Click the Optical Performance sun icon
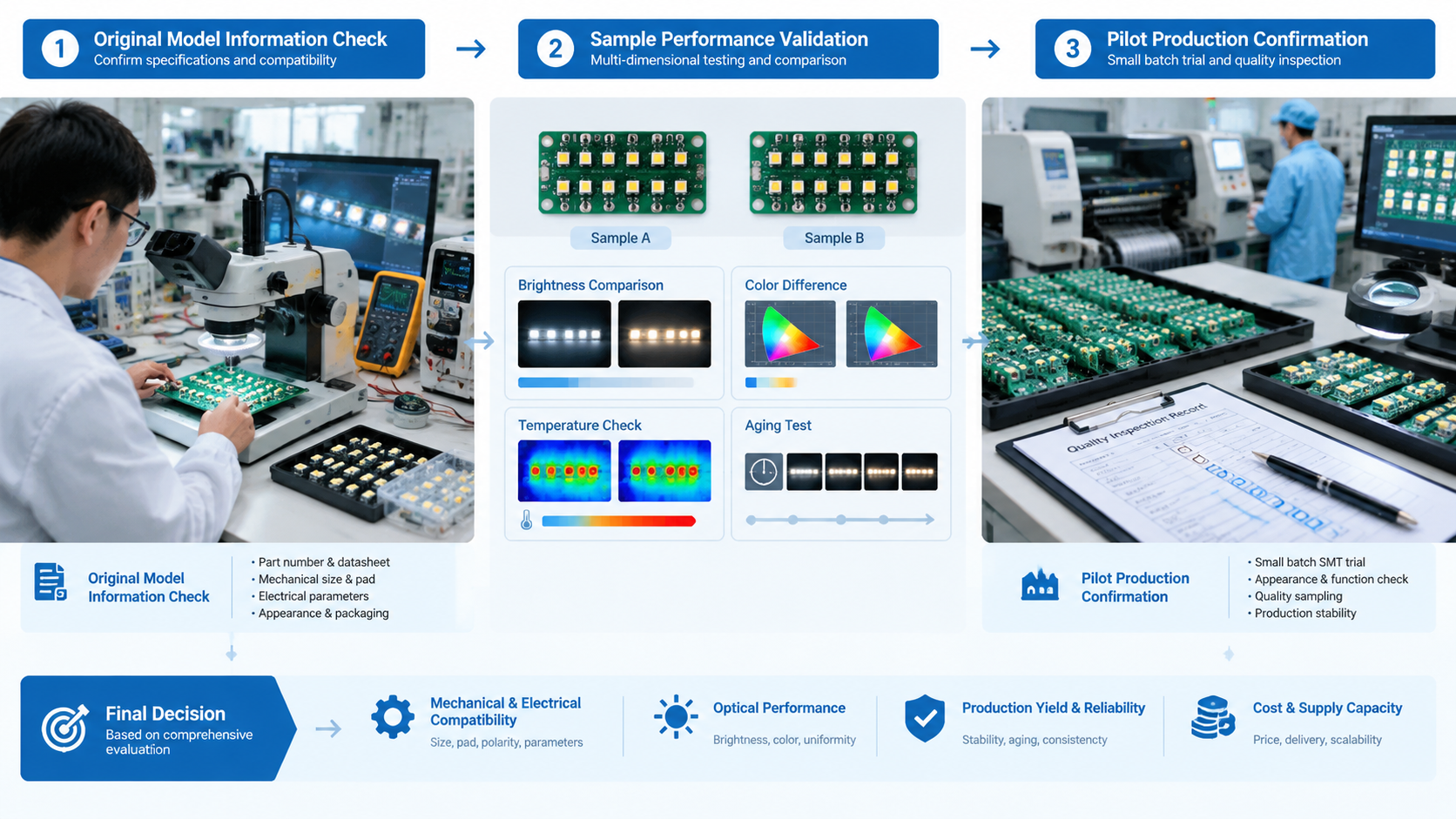1456x819 pixels. 676,717
